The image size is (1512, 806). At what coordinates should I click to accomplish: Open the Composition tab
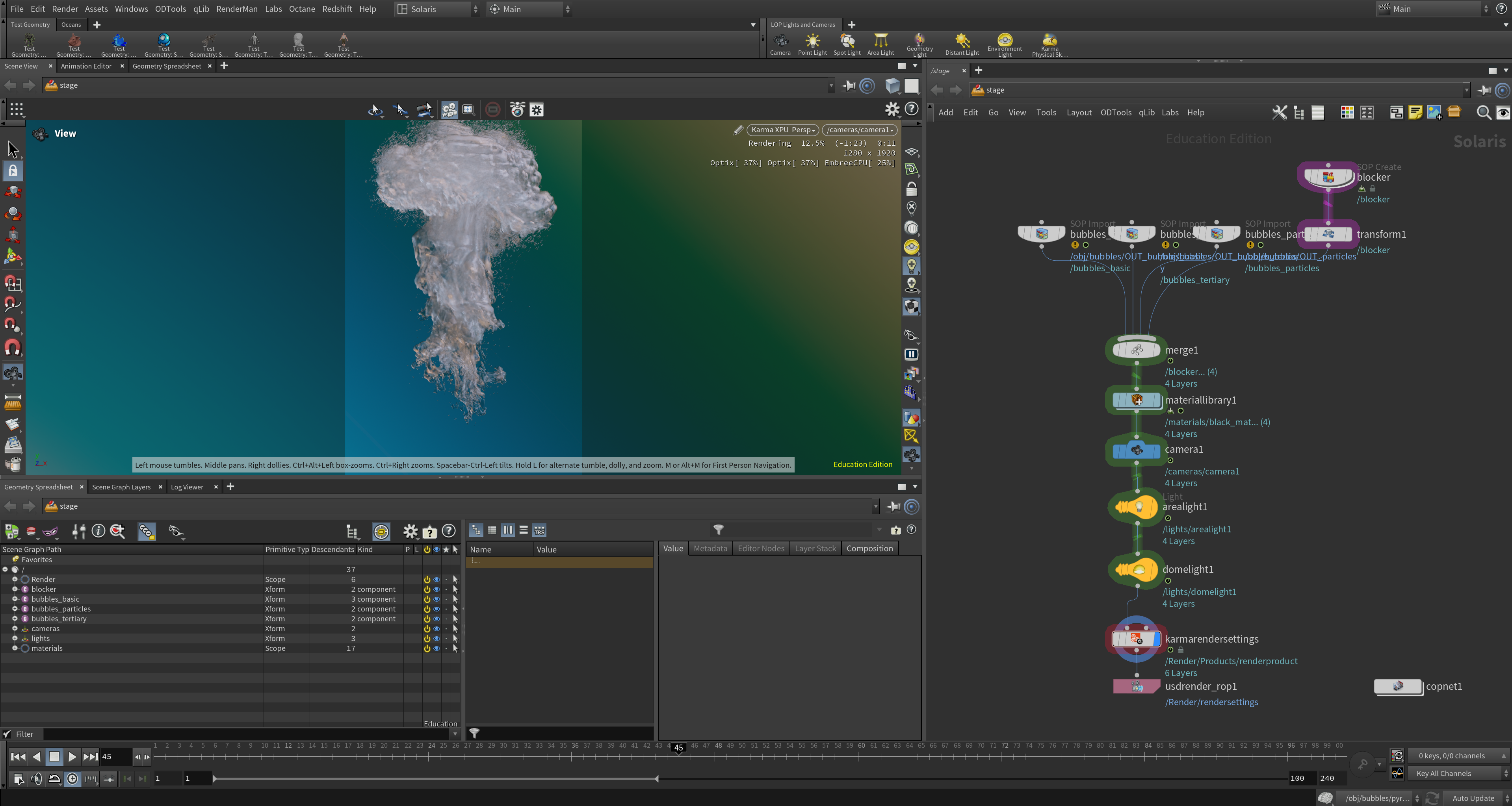click(869, 548)
